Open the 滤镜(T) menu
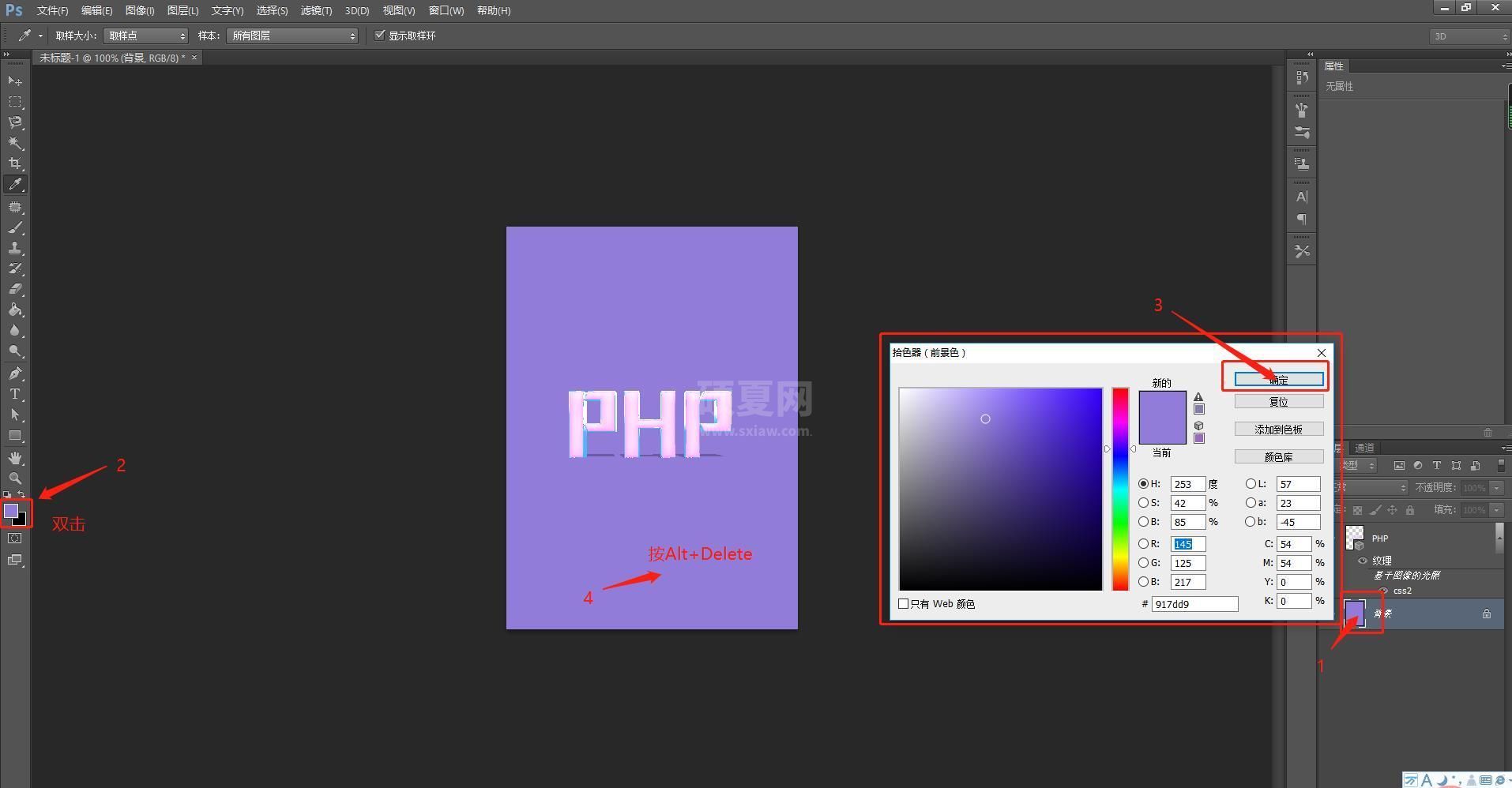This screenshot has width=1512, height=788. [316, 10]
